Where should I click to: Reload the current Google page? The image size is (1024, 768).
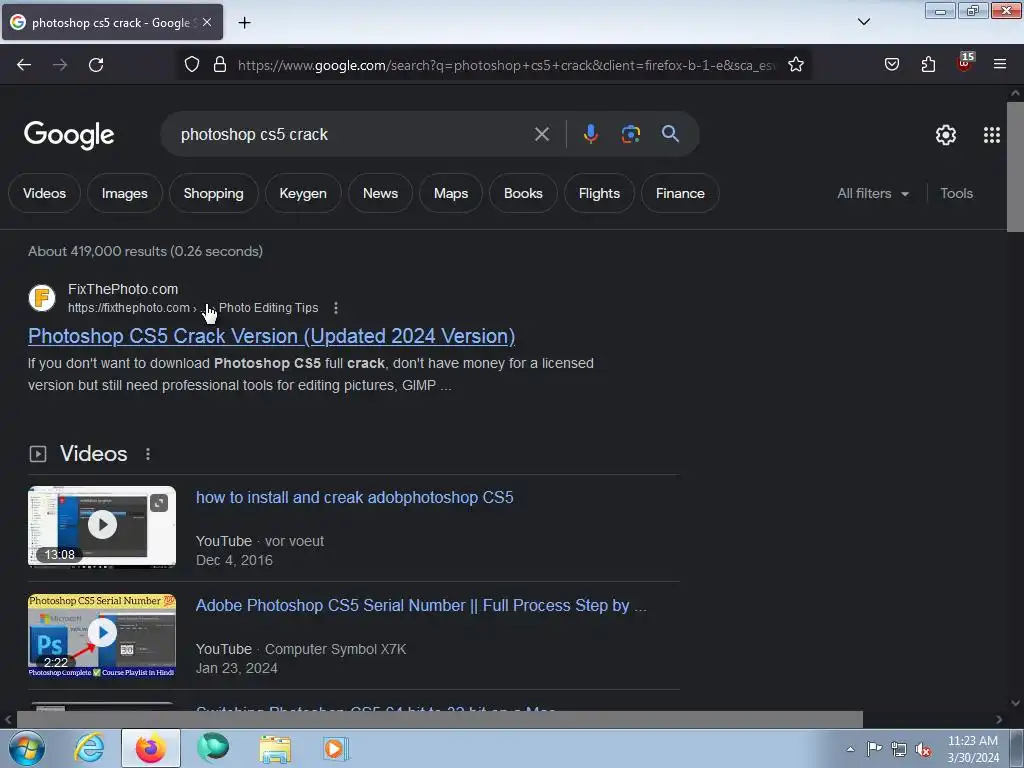pyautogui.click(x=96, y=65)
